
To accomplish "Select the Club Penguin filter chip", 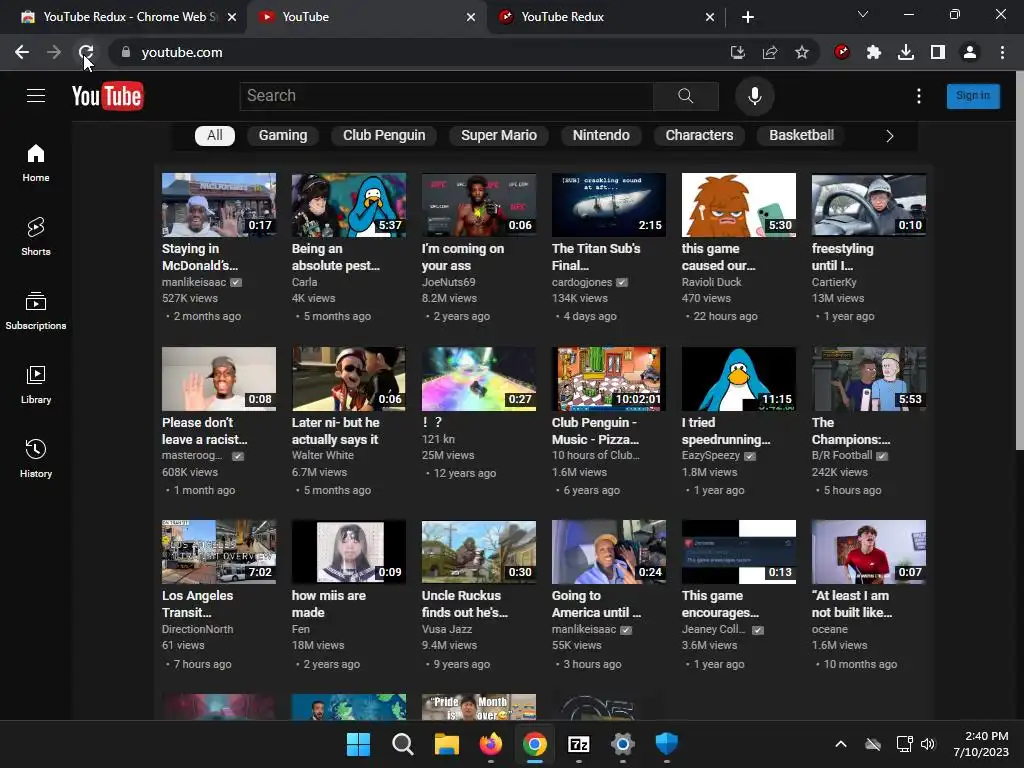I will pyautogui.click(x=384, y=135).
